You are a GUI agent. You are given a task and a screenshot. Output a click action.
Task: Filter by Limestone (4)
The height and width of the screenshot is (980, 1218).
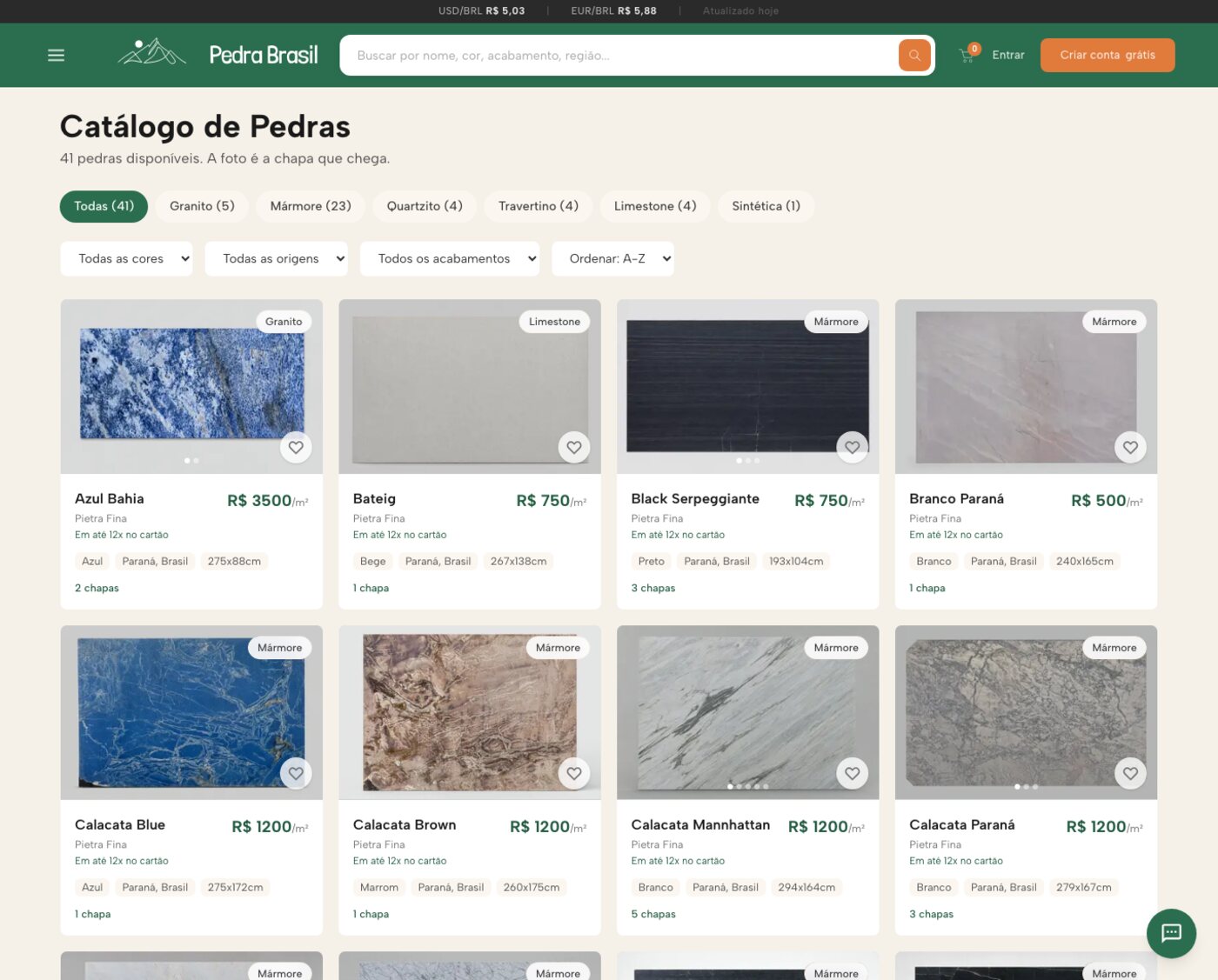[655, 206]
